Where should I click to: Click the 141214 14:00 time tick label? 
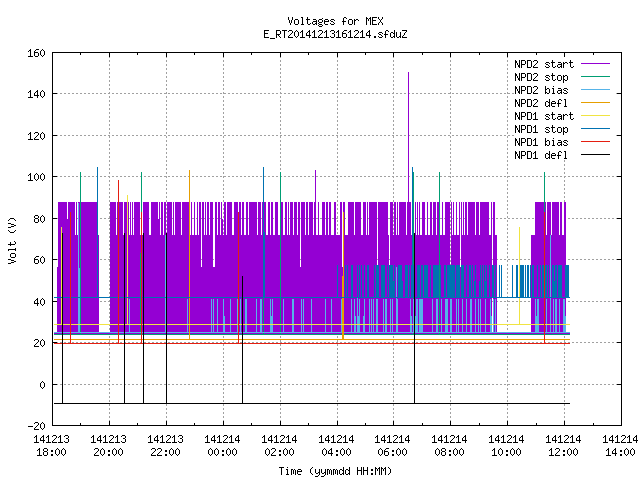click(x=620, y=446)
